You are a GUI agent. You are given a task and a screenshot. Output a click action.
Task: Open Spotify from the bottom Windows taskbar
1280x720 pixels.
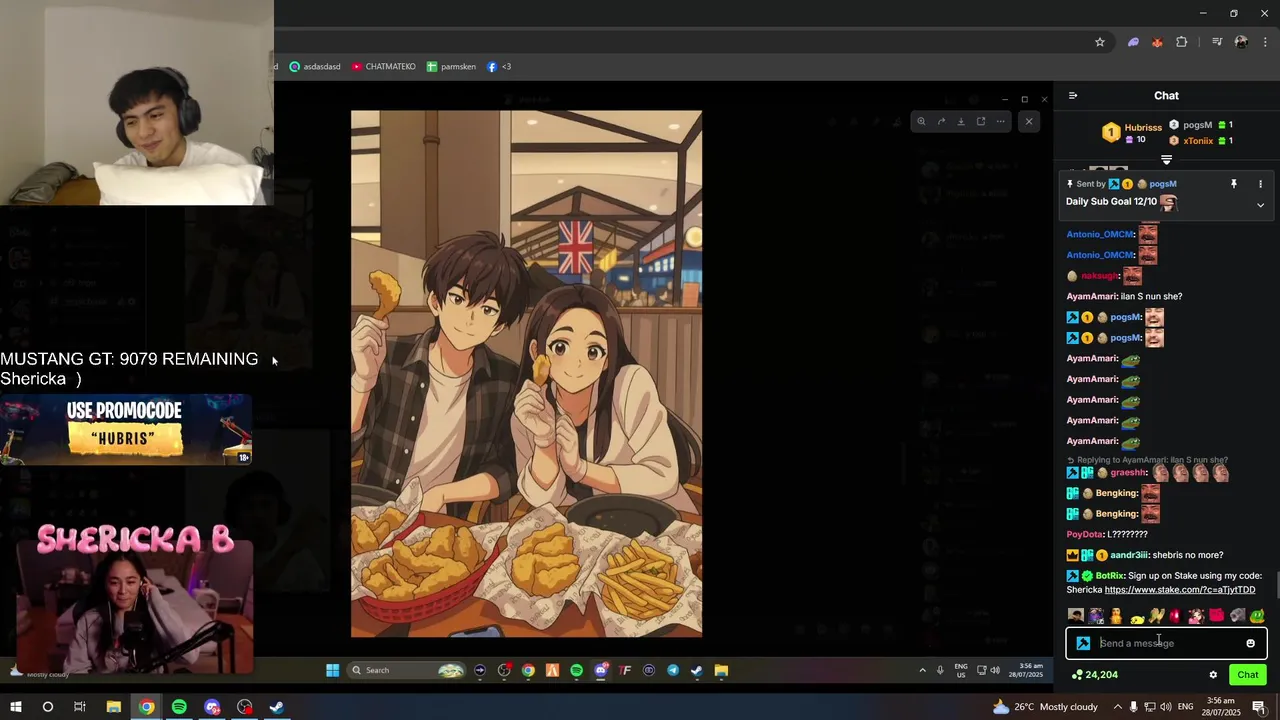[179, 707]
